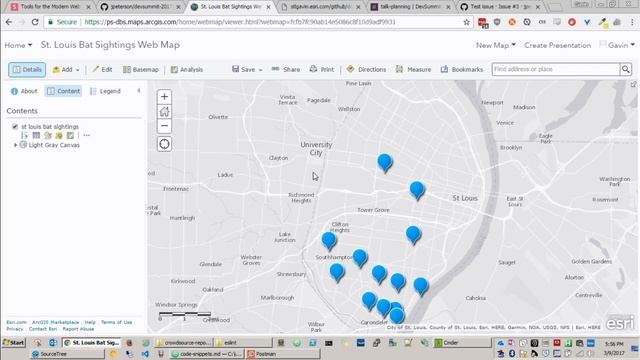640x360 pixels.
Task: Open the Terms of Use footer link
Action: tap(116, 322)
